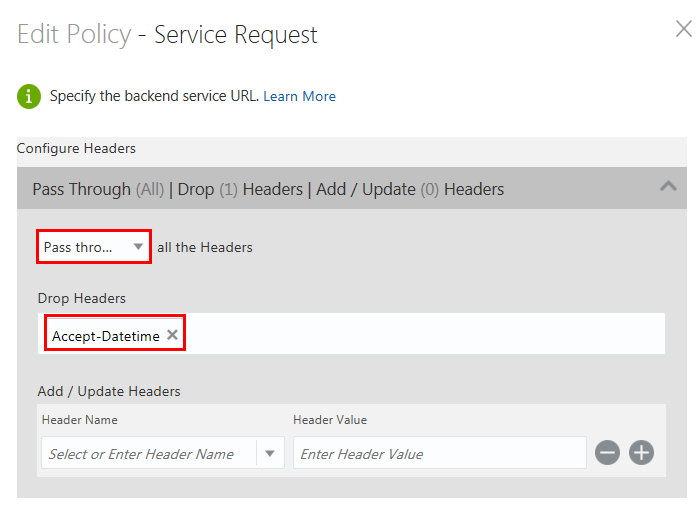The image size is (700, 506).
Task: Click the Add / Update Headers label
Action: point(109,391)
